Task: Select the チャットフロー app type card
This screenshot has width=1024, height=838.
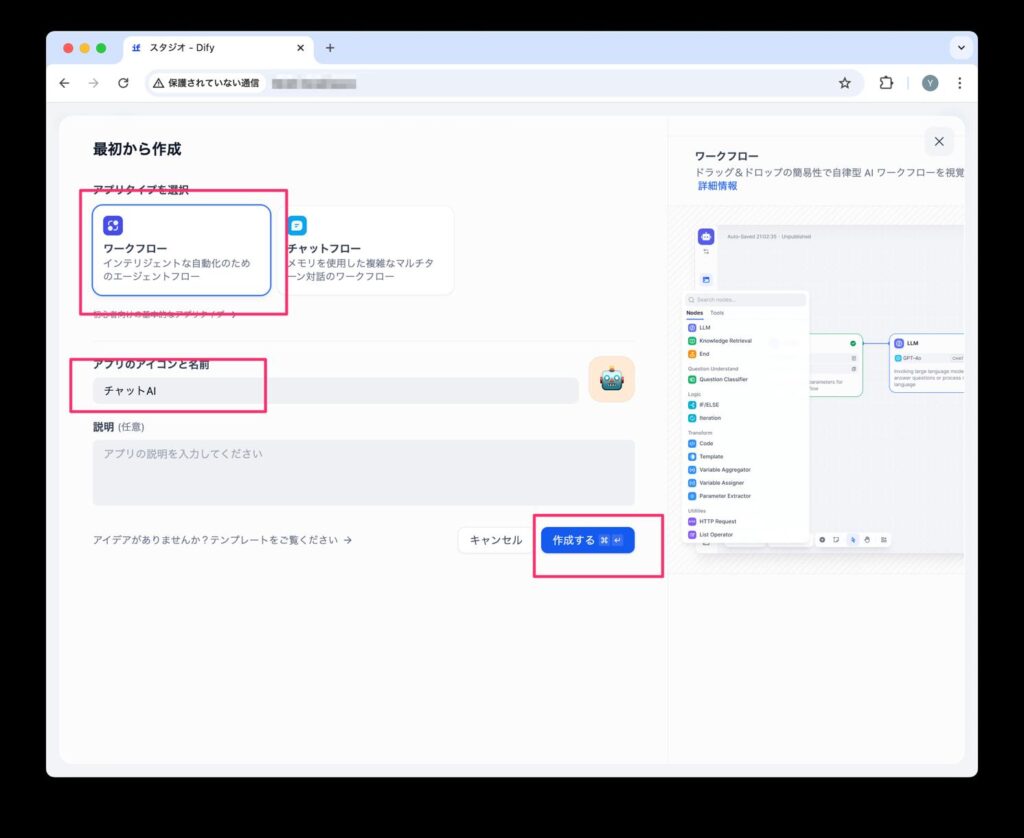Action: [369, 251]
